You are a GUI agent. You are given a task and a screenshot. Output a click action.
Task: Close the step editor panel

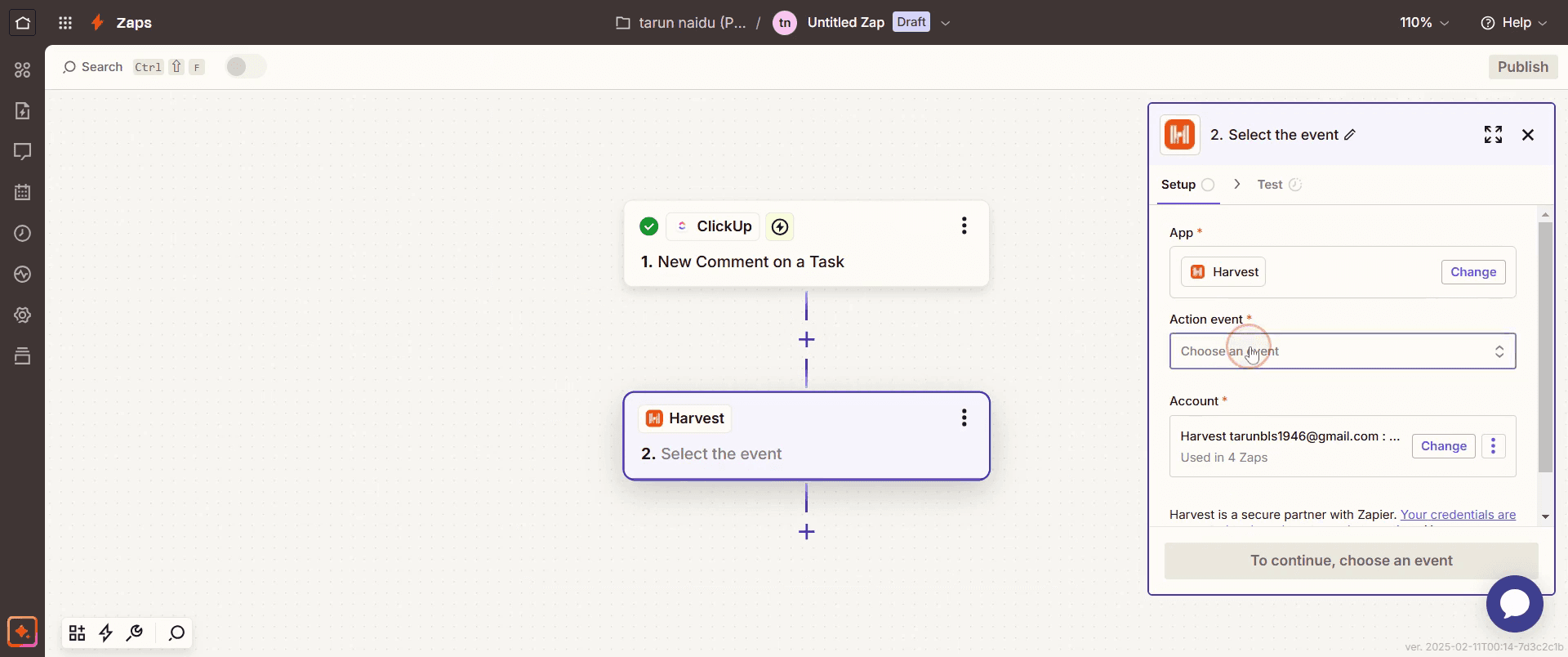(x=1528, y=135)
